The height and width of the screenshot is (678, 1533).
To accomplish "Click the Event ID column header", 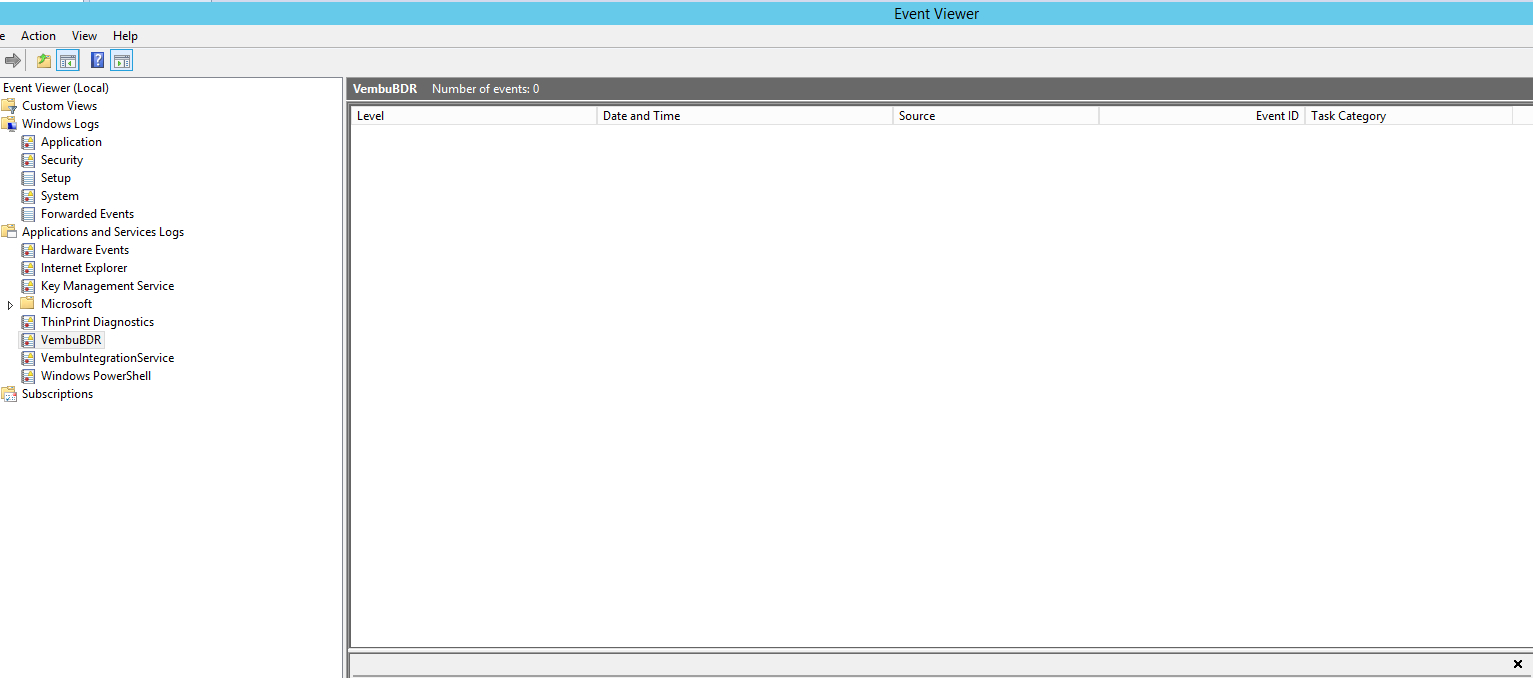I will (1201, 116).
